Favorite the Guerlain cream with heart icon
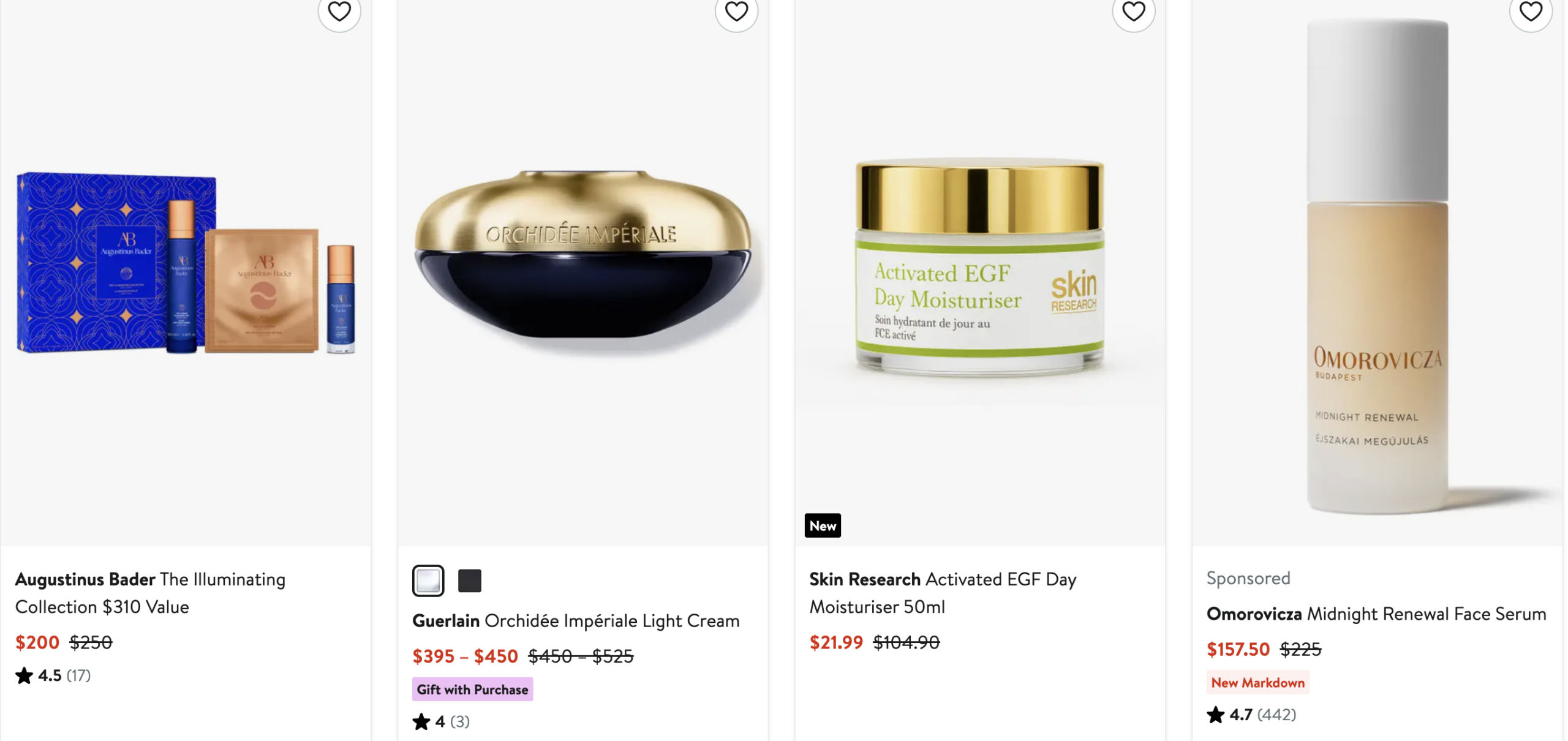Image resolution: width=1568 pixels, height=741 pixels. pyautogui.click(x=736, y=11)
